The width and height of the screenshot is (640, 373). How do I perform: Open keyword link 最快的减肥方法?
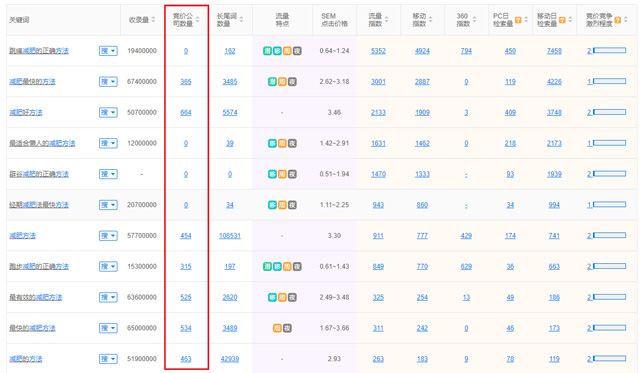(x=32, y=328)
